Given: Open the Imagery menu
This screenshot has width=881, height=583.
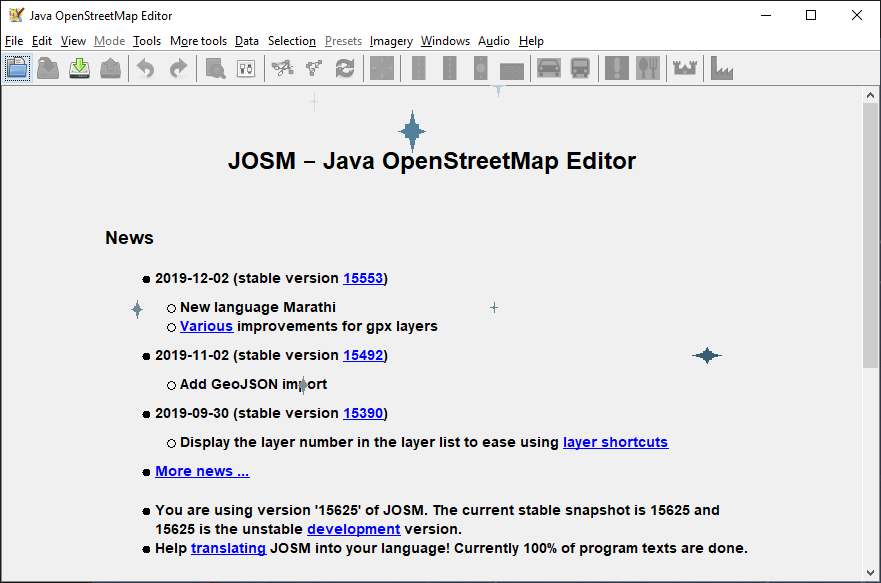Looking at the screenshot, I should tap(391, 41).
